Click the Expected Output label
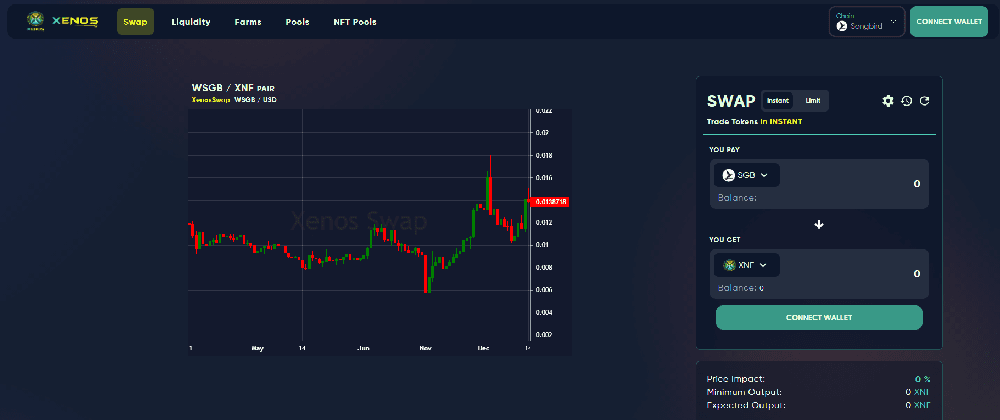Viewport: 1000px width, 420px height. tap(746, 405)
